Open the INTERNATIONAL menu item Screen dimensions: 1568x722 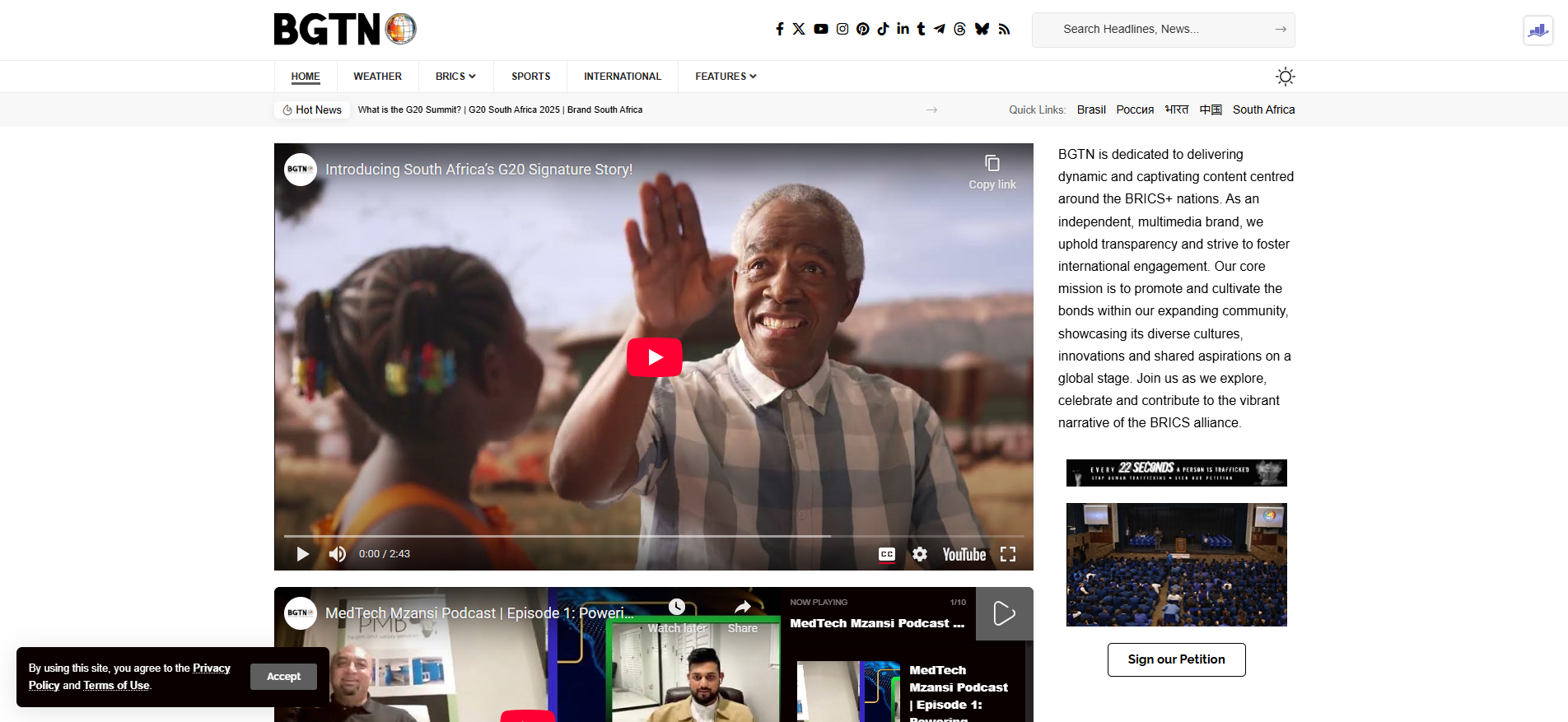point(622,77)
